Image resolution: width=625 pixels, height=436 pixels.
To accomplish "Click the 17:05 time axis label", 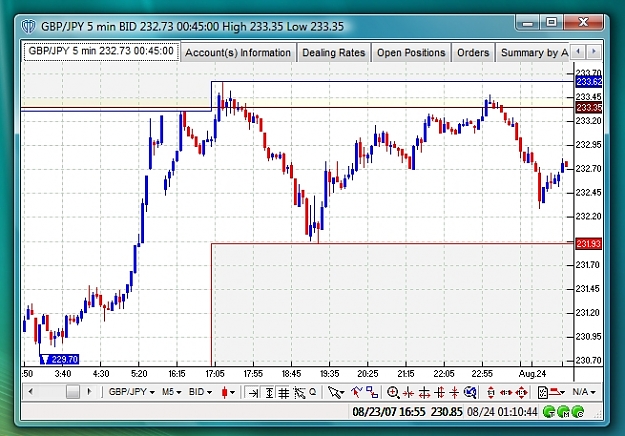I will tap(215, 374).
